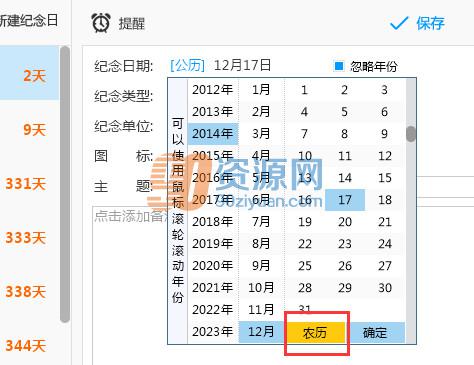Click the 保存 save button
474x365 pixels.
430,23
